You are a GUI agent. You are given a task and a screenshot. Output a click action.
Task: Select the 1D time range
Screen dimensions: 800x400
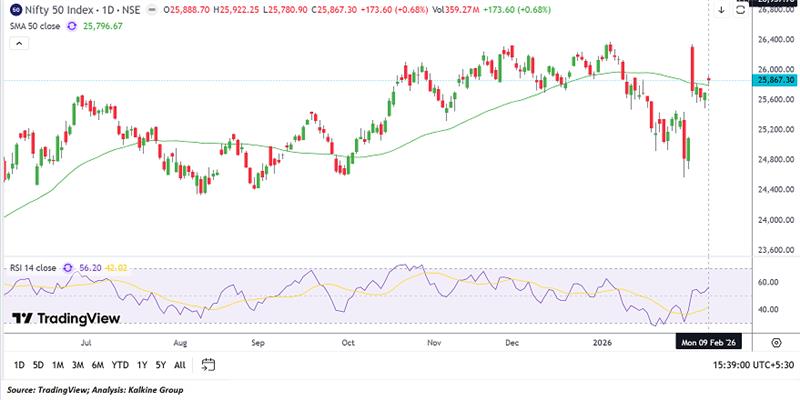pos(19,366)
